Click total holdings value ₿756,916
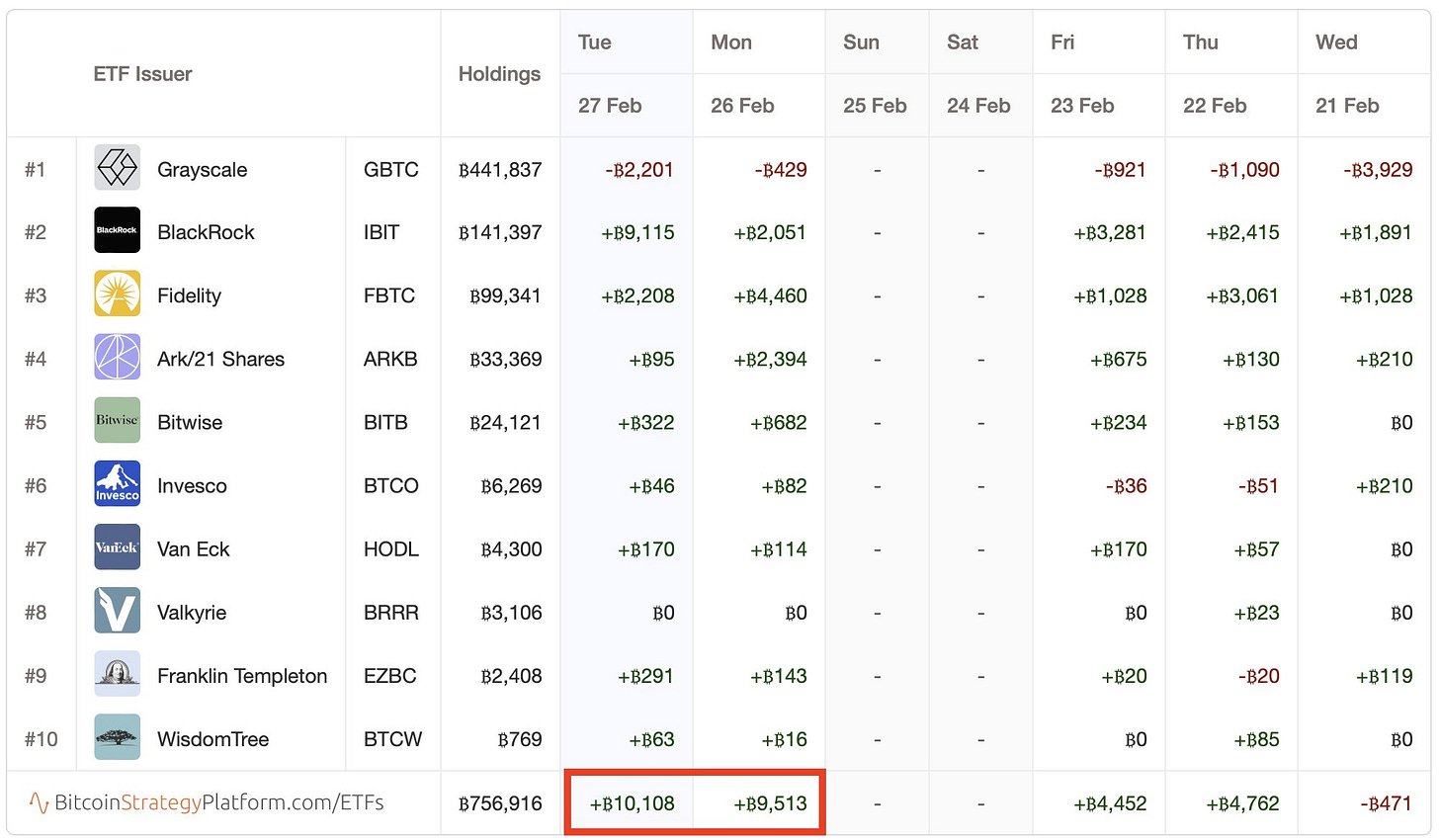 [x=500, y=803]
